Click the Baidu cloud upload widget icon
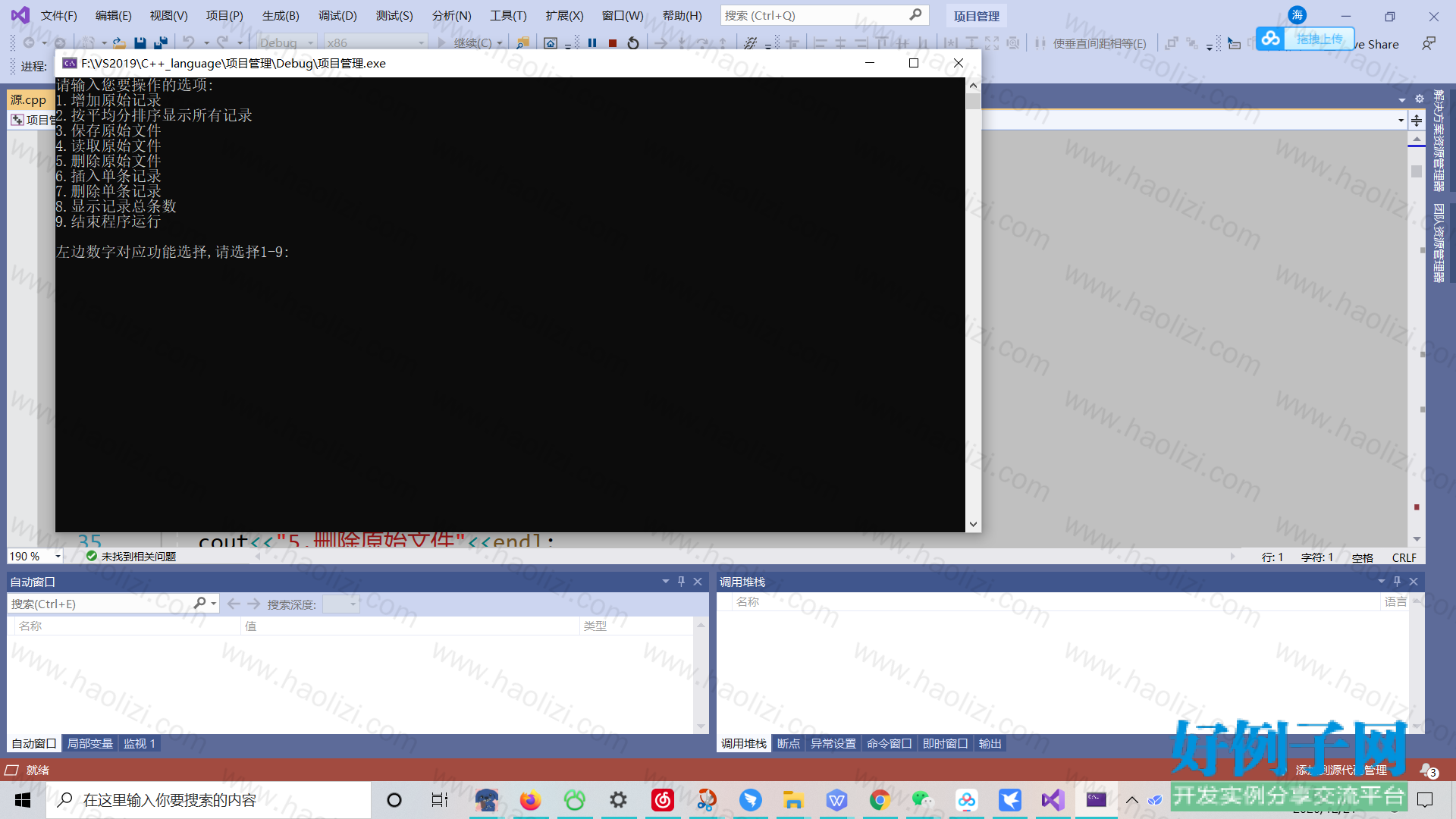 (1271, 39)
